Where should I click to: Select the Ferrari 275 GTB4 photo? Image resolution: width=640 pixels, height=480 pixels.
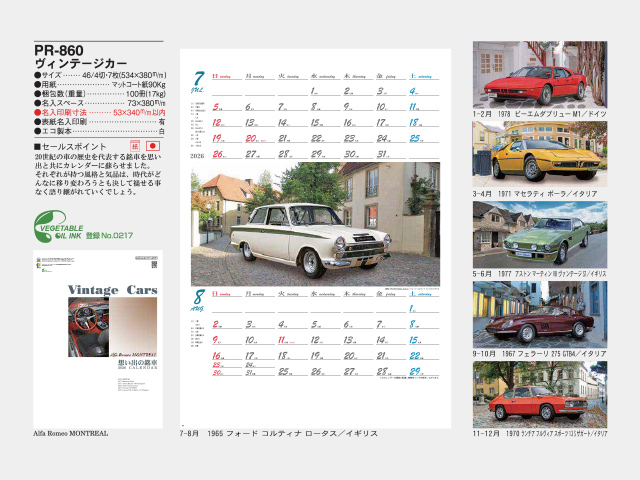(526, 314)
